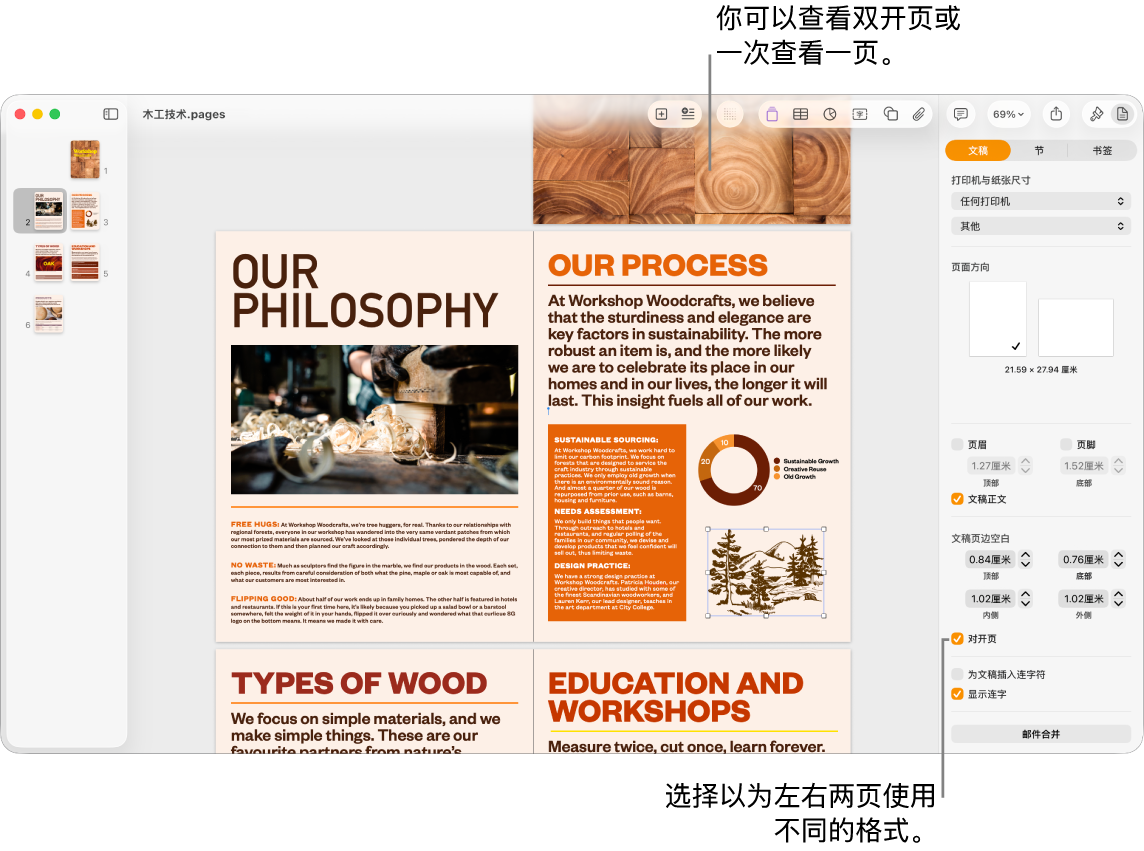
Task: Click the 邮件合并 button
Action: tap(1040, 734)
